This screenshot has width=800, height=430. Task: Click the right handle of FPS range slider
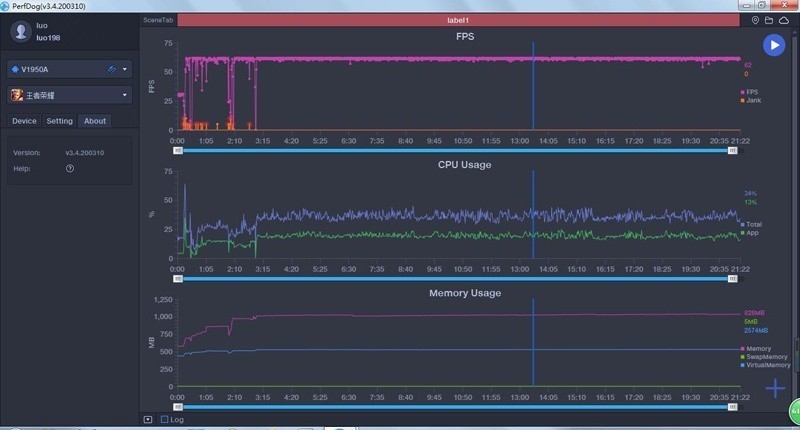pos(732,150)
